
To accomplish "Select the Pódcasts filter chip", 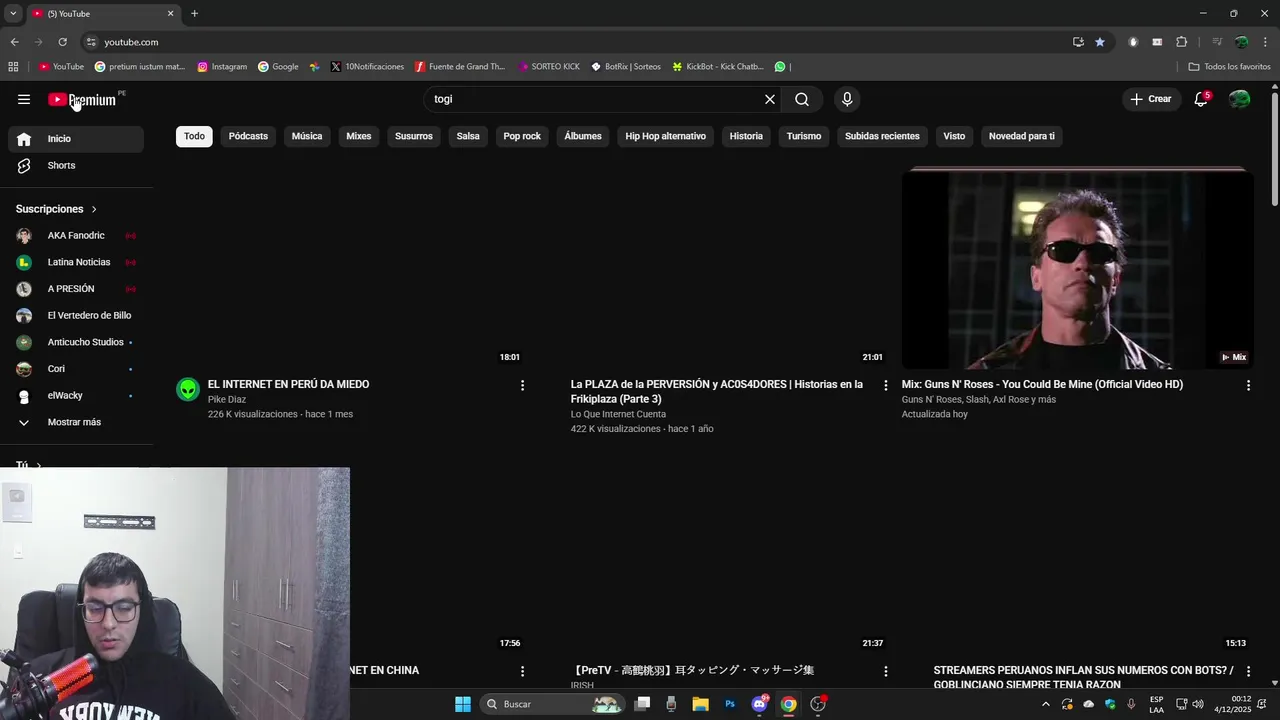I will click(248, 136).
